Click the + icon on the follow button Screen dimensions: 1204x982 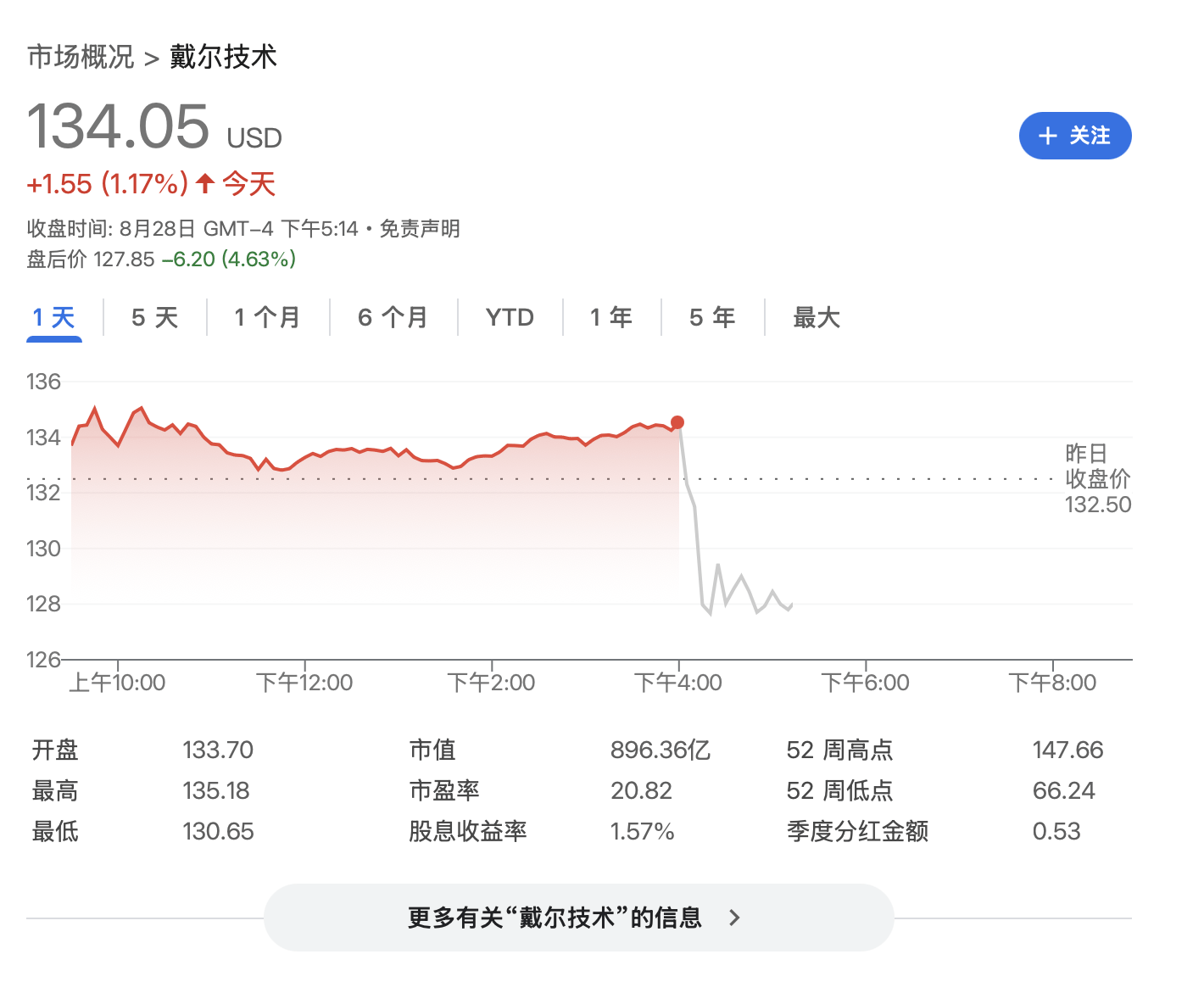click(1046, 136)
